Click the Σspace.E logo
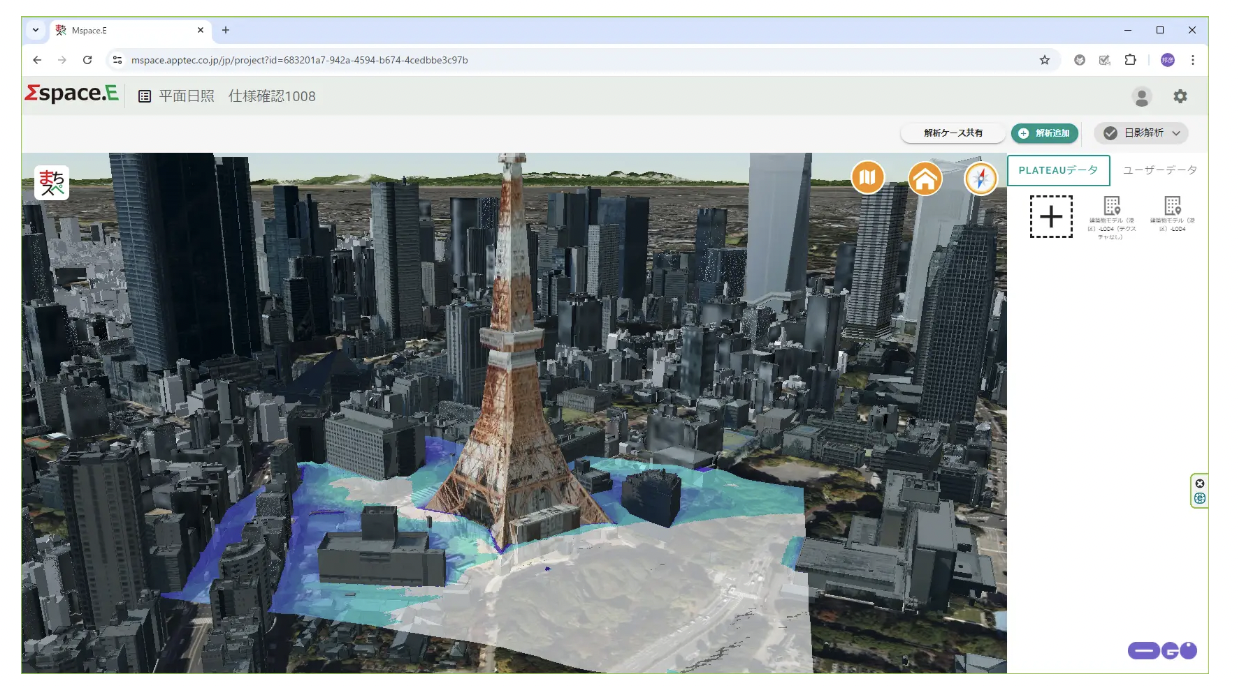Image resolution: width=1238 pixels, height=686 pixels. [x=71, y=95]
